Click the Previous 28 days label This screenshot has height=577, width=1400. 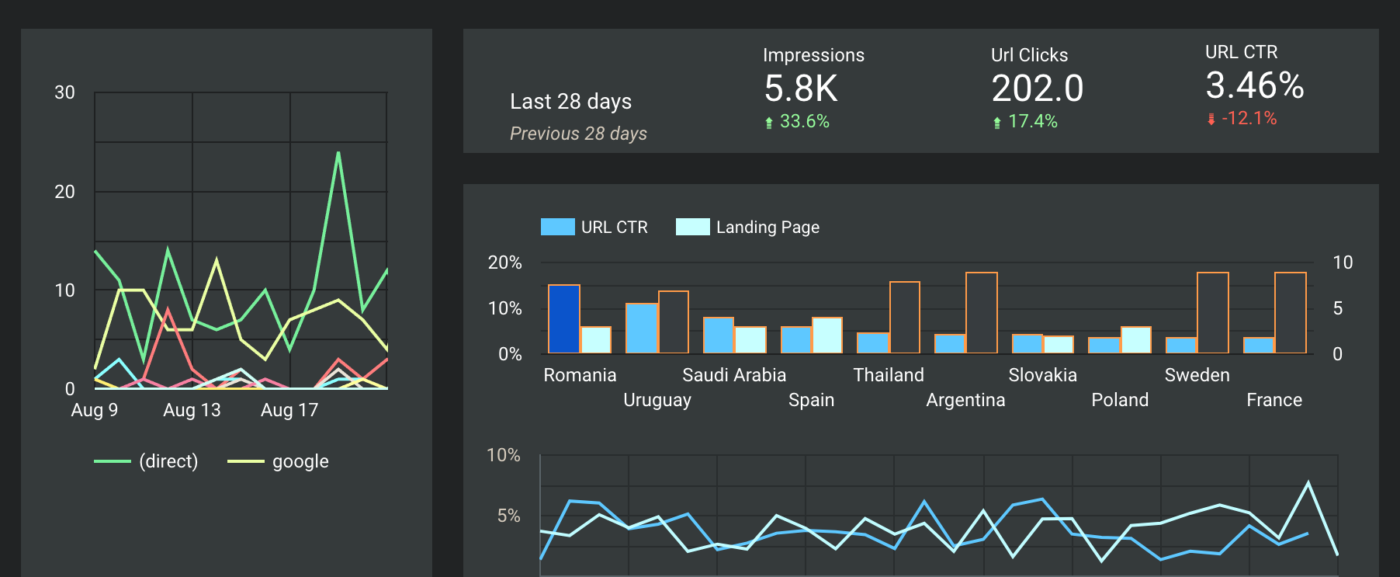pyautogui.click(x=578, y=133)
